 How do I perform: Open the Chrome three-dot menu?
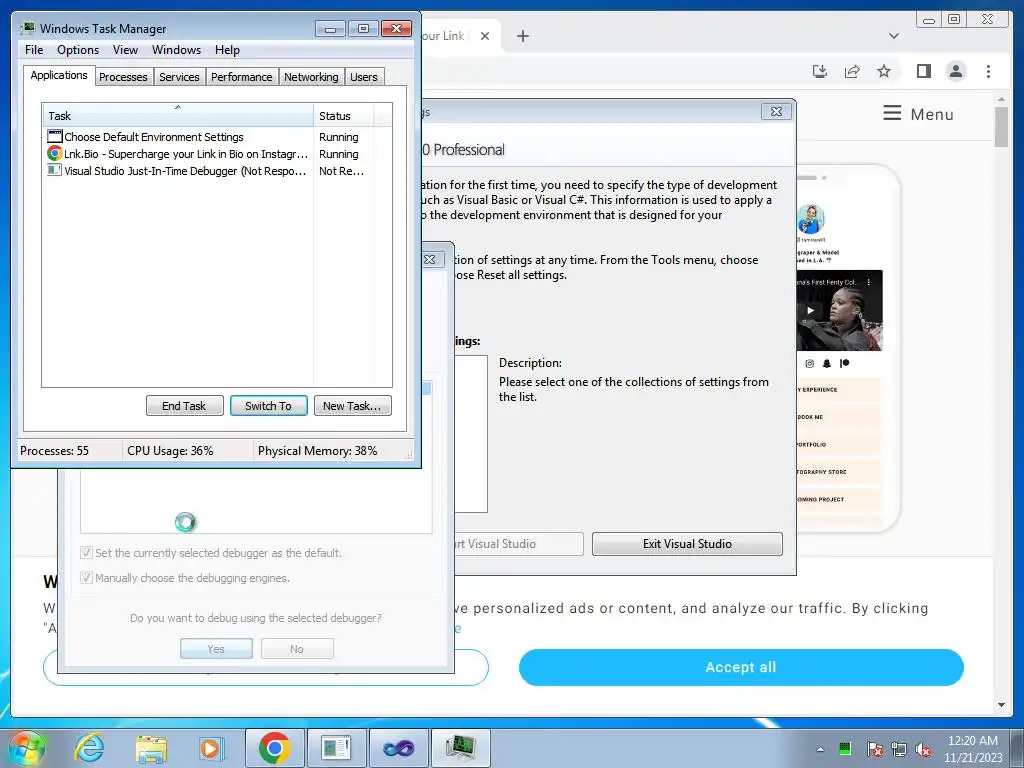pos(988,71)
